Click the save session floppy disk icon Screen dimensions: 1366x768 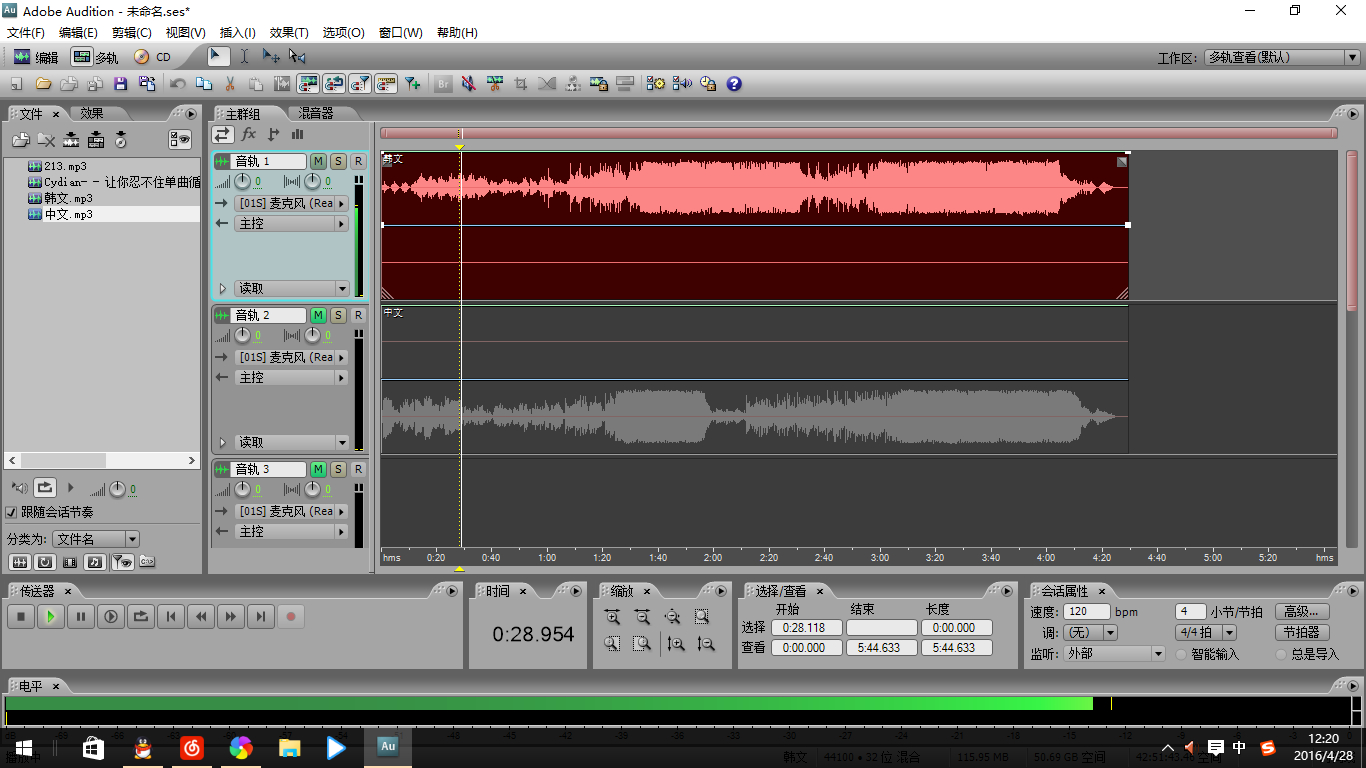(121, 84)
